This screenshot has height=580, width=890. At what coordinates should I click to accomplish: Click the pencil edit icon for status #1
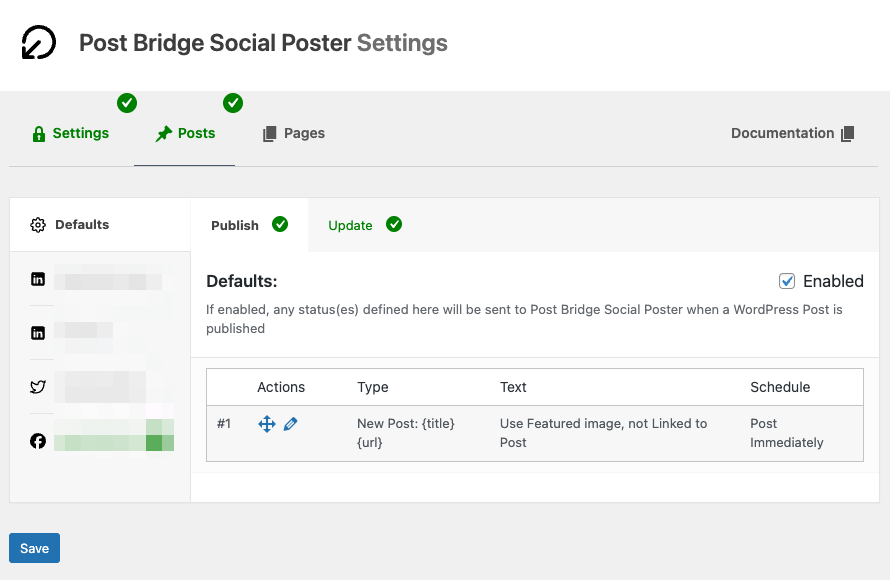[x=291, y=424]
